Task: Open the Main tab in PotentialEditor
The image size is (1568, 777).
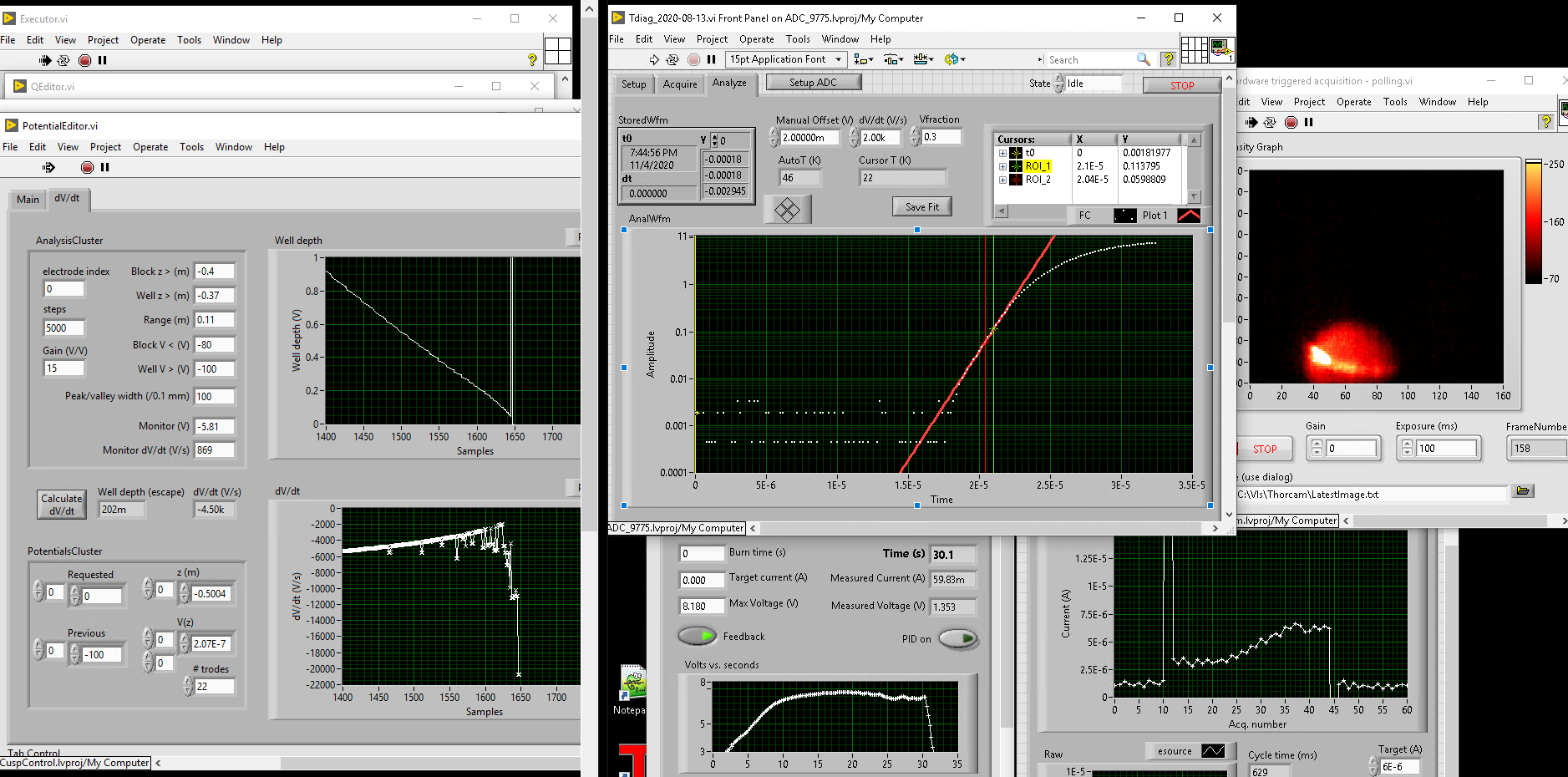Action: click(28, 200)
